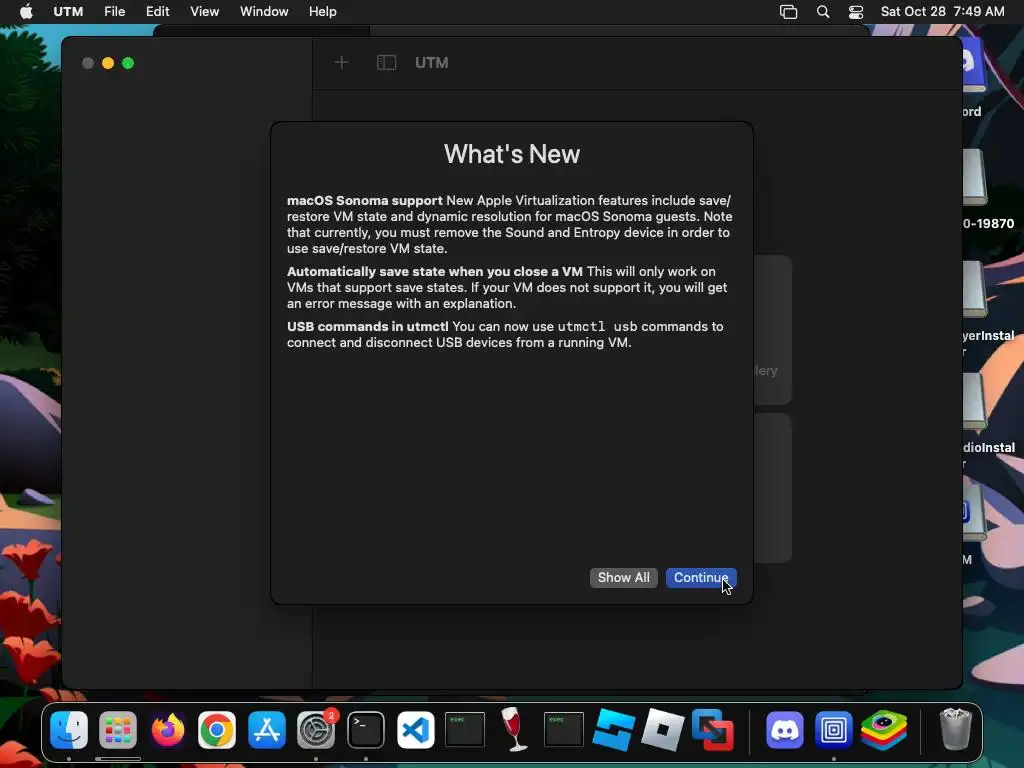
Task: Open the VMware Fusion Dock icon
Action: coord(712,729)
